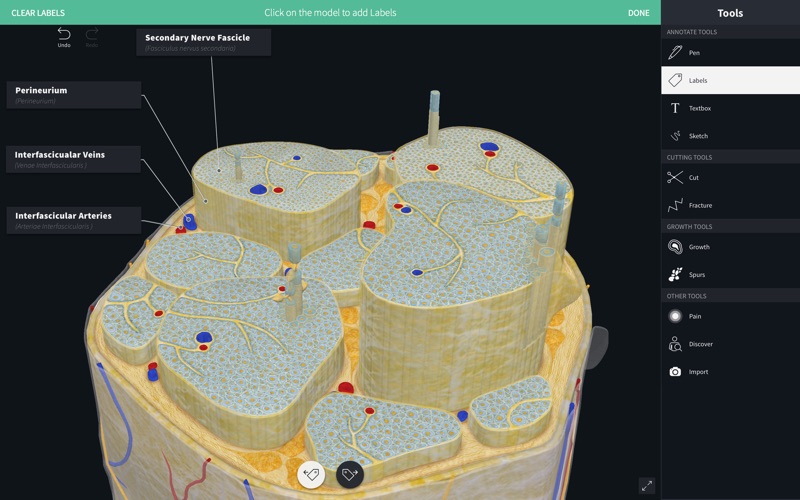Select the Spurs tool
The height and width of the screenshot is (500, 800).
(x=730, y=274)
